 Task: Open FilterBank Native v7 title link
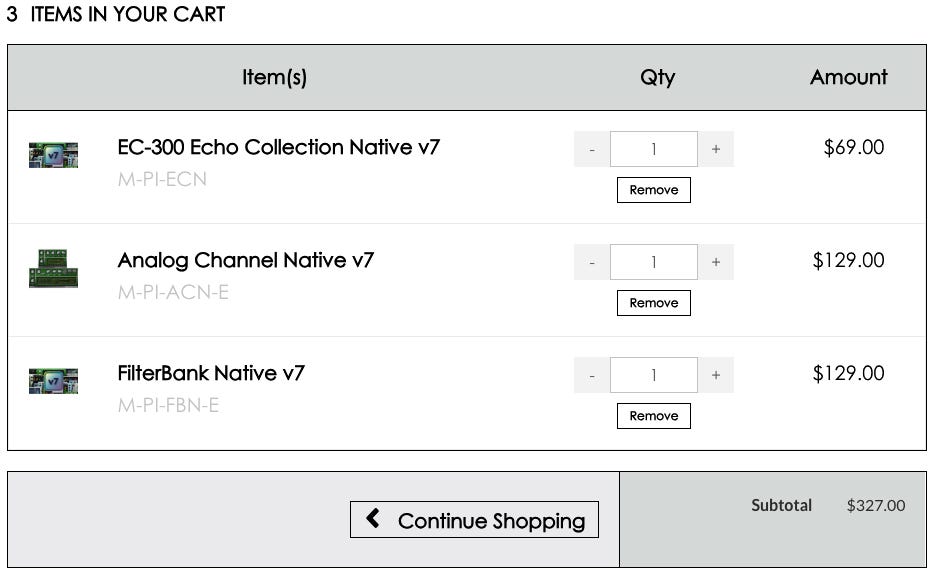tap(211, 373)
